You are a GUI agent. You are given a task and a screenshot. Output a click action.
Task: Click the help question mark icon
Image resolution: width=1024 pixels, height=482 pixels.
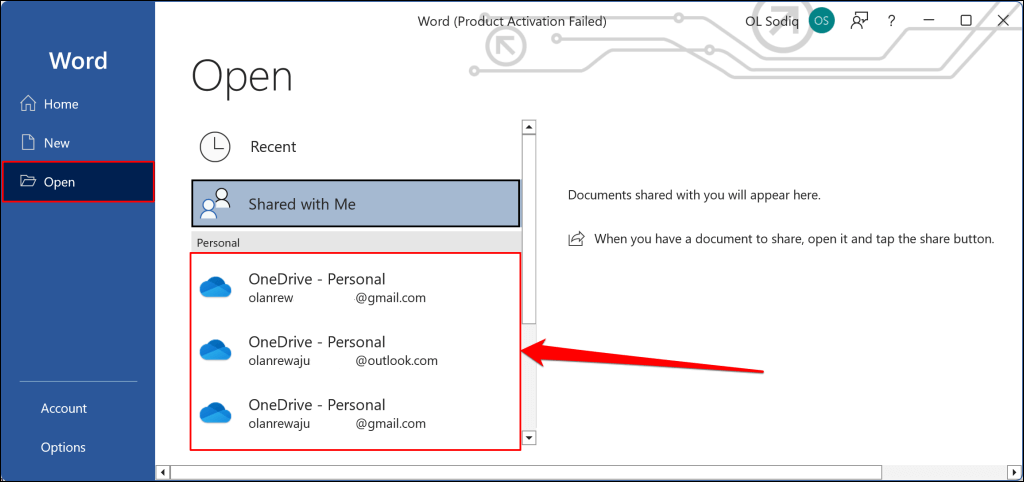point(891,21)
